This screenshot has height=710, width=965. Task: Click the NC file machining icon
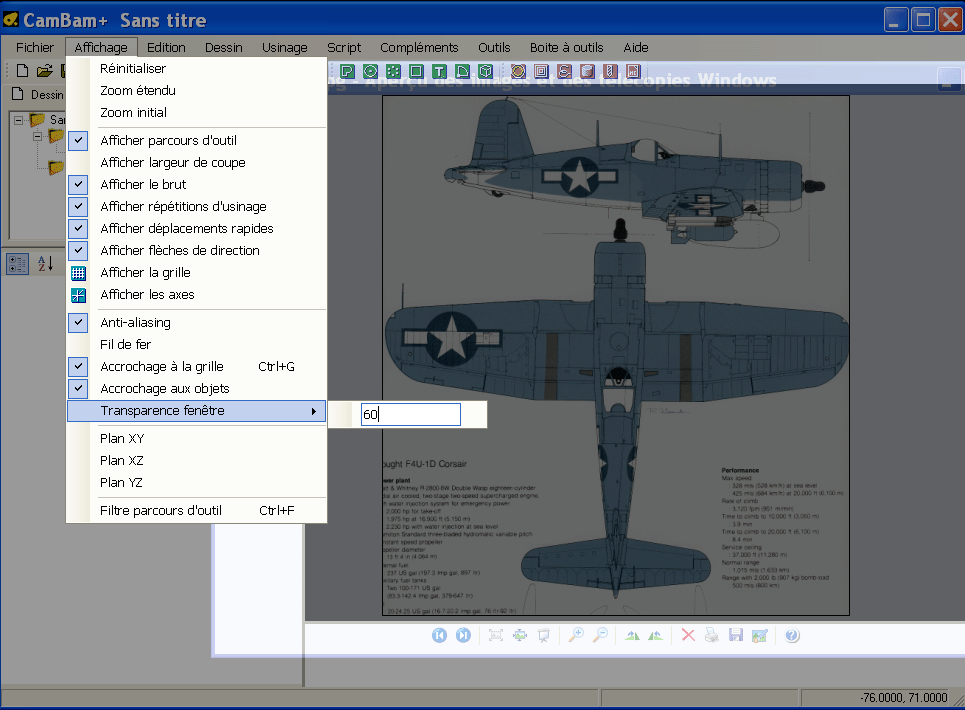coord(633,71)
